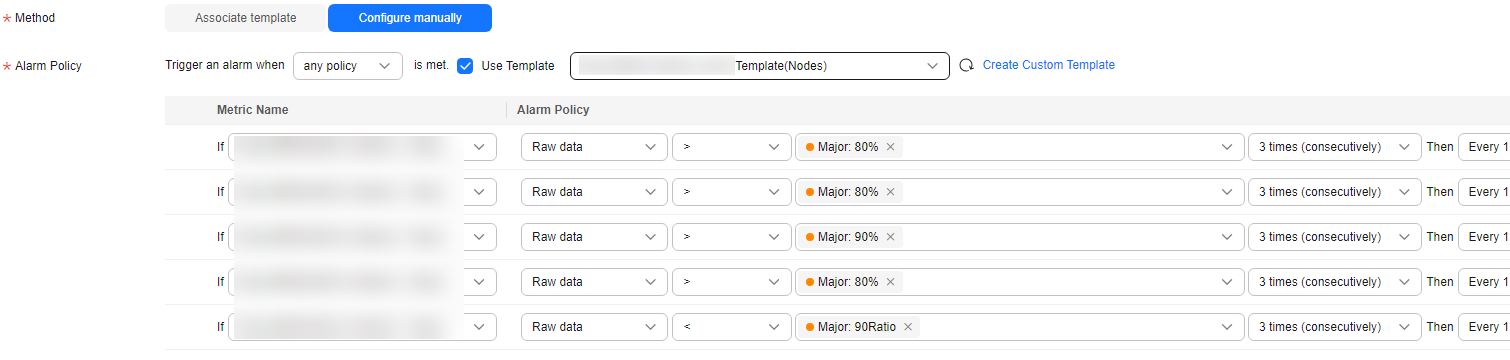The height and width of the screenshot is (360, 1510).
Task: Click chevron arrow of the 'any policy' dropdown
Action: 385,66
